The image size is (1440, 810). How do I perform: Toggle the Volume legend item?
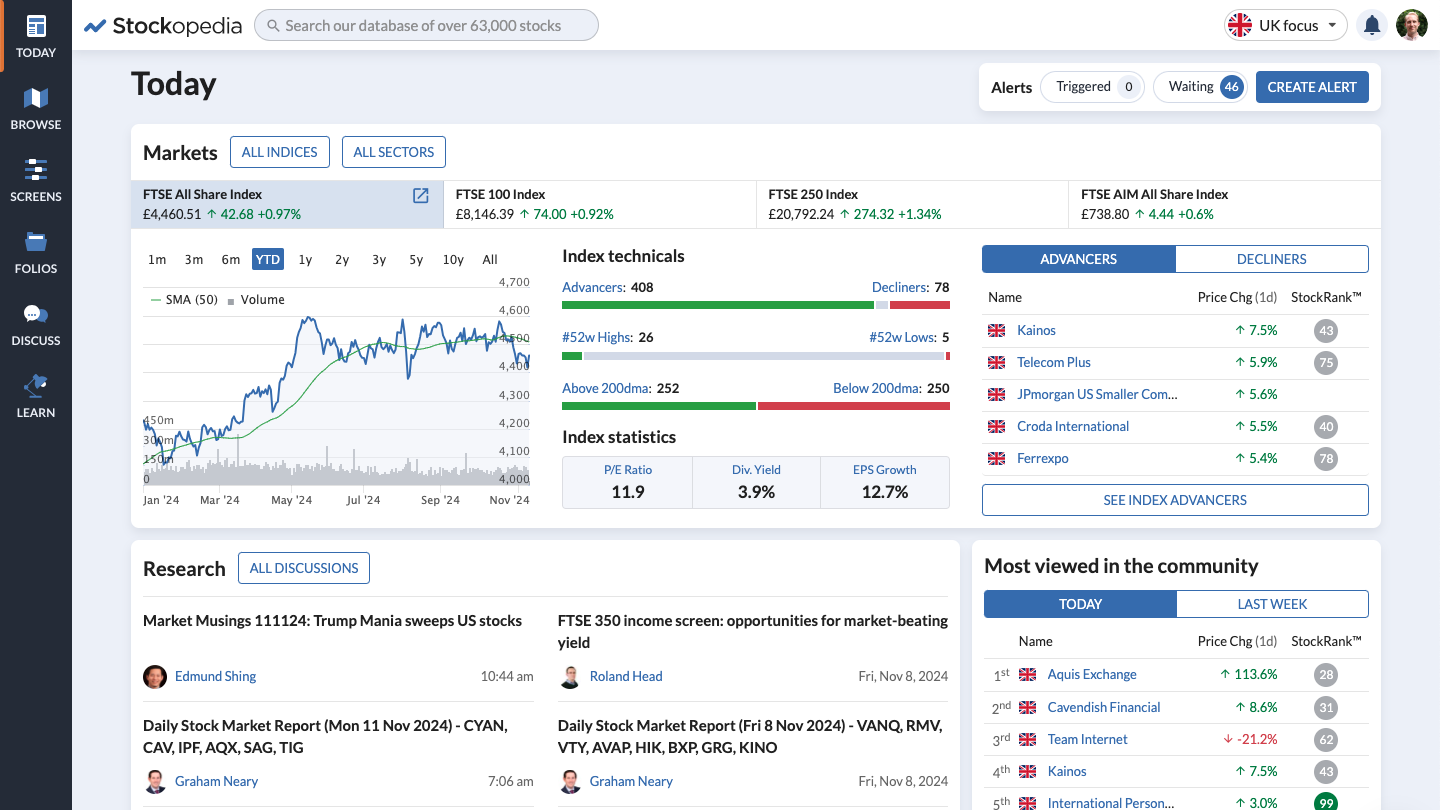256,300
